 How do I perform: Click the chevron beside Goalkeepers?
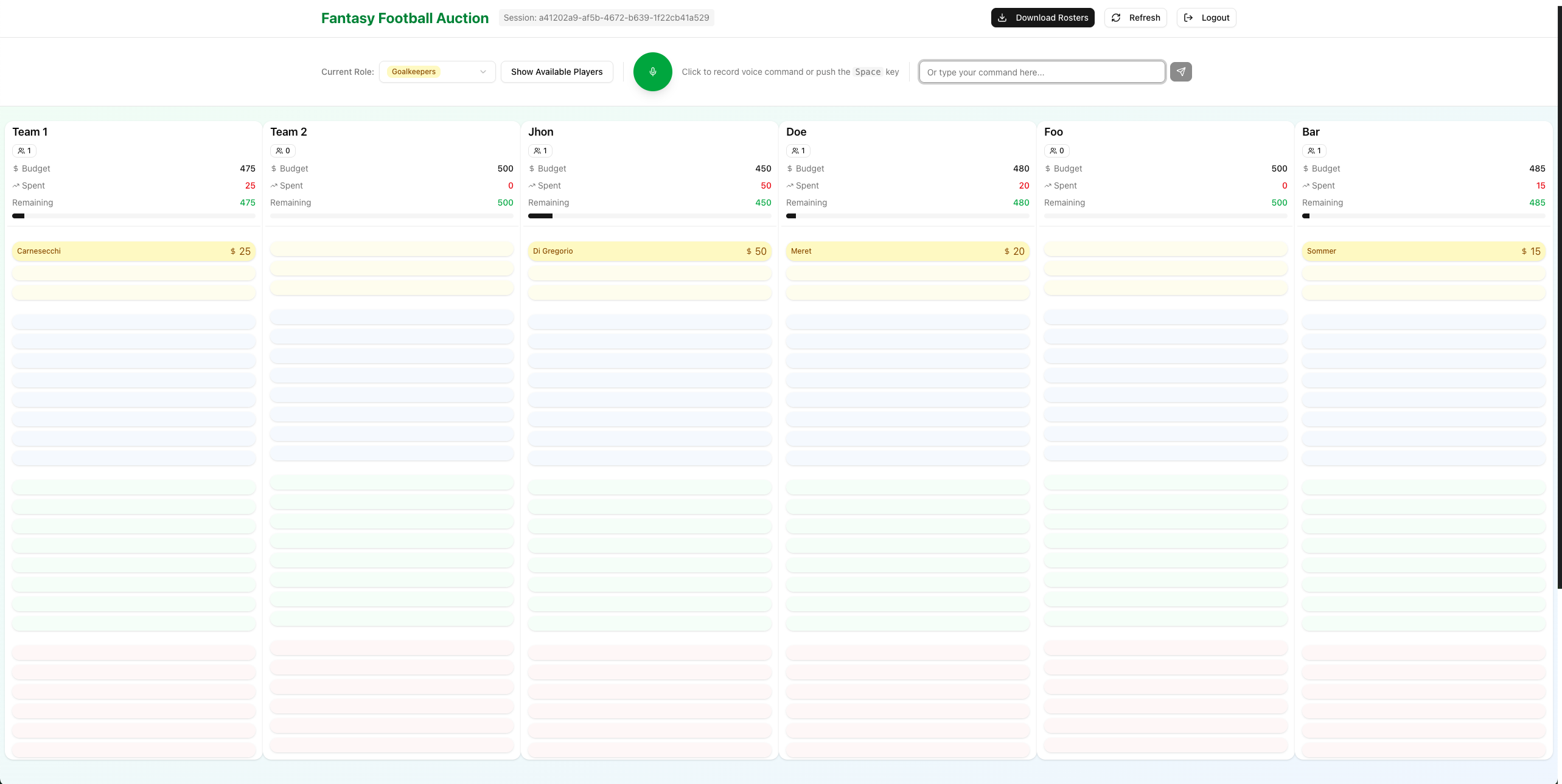(483, 72)
